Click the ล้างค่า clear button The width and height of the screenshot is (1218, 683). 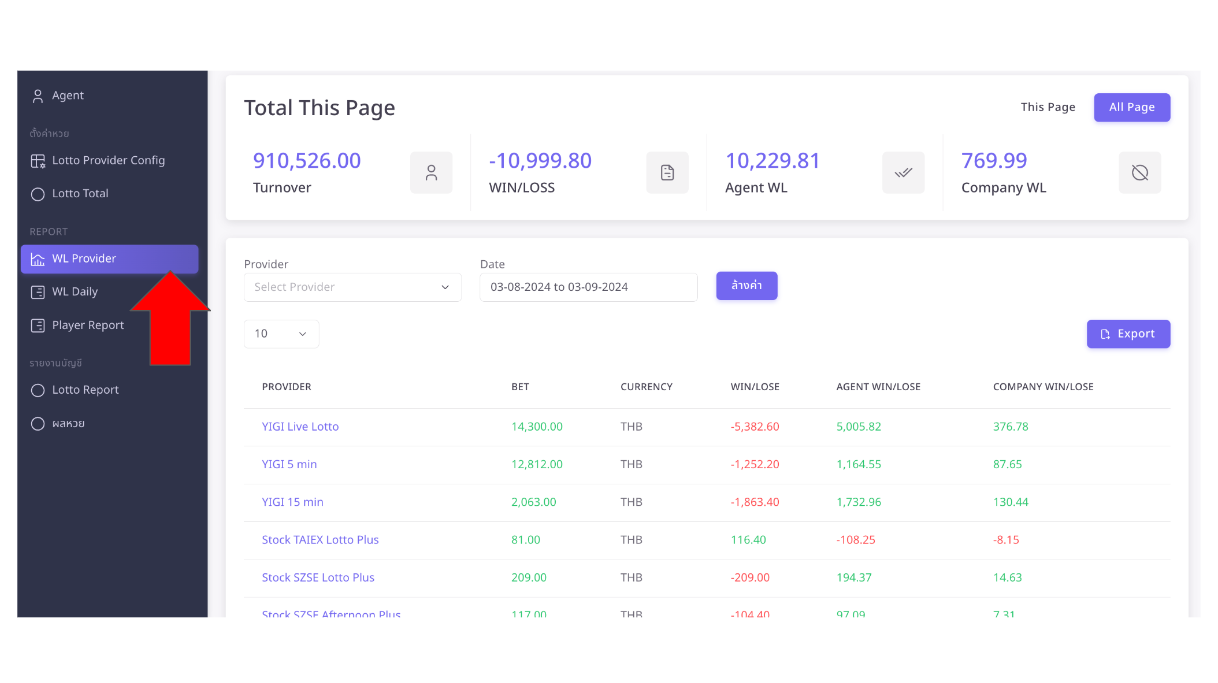click(x=746, y=286)
